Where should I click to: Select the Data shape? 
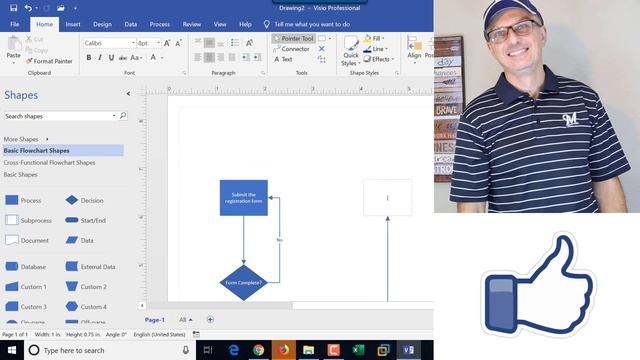tap(80, 240)
